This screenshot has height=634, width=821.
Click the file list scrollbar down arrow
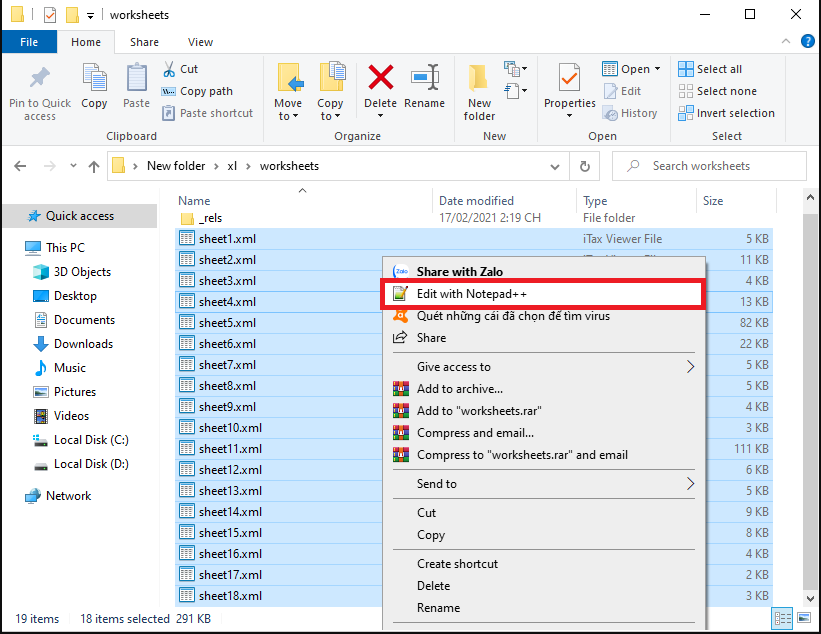pos(811,598)
